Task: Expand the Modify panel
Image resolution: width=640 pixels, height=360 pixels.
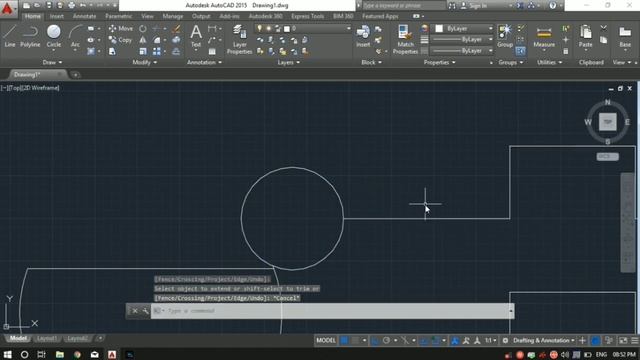Action: tap(144, 62)
